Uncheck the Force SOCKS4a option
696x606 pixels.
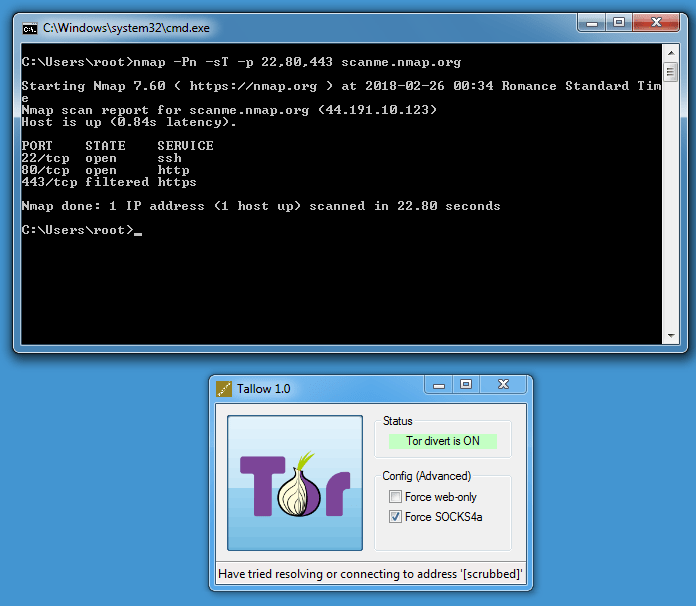pos(396,517)
